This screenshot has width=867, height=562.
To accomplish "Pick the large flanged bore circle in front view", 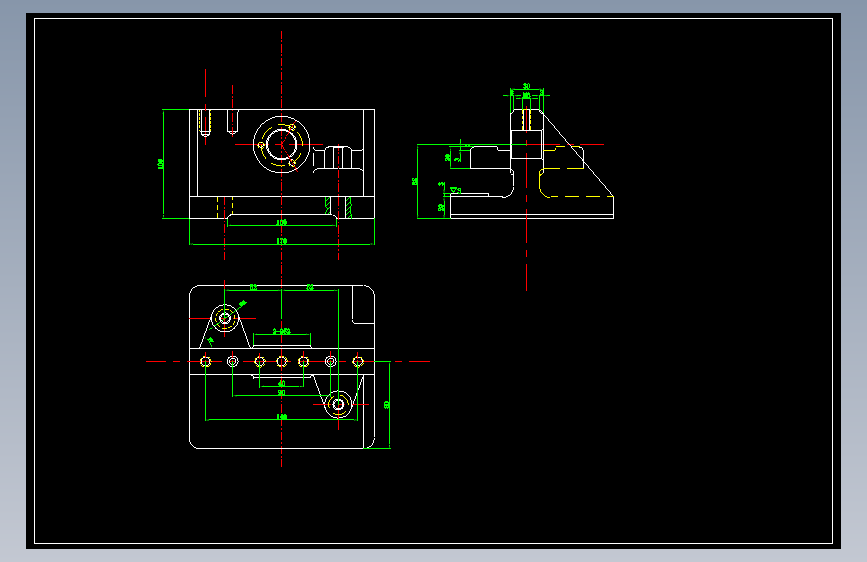I will pos(281,145).
